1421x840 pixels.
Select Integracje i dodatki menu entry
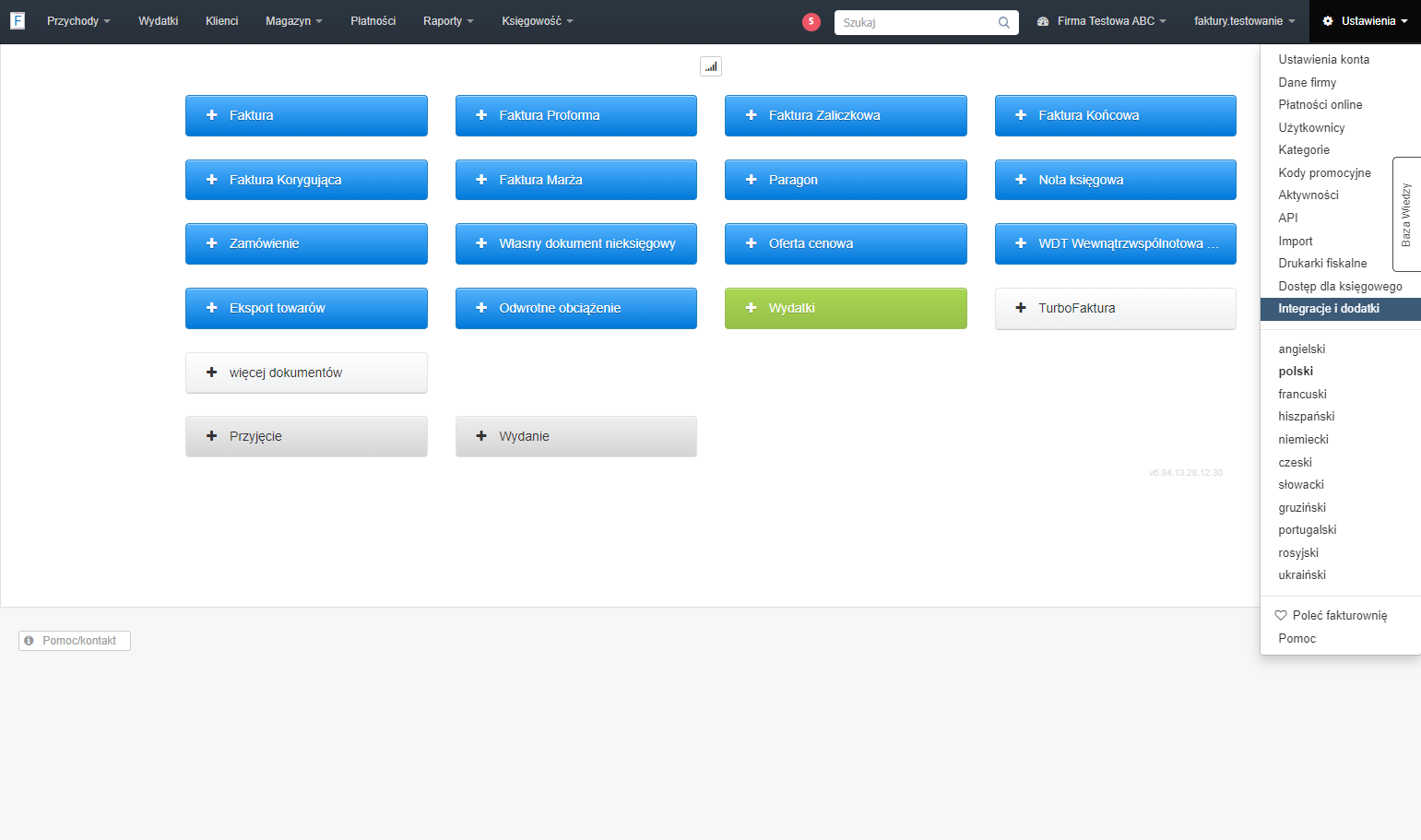click(x=1341, y=309)
